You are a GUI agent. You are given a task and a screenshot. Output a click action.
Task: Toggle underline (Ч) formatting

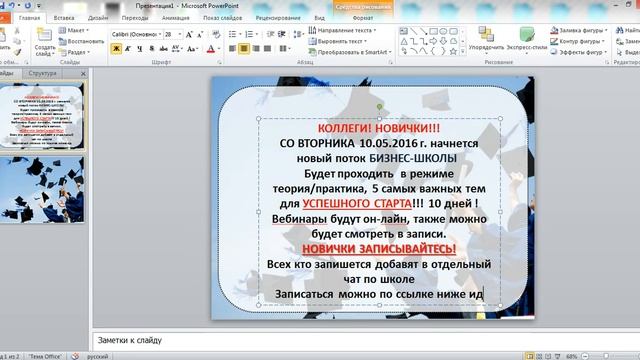pos(140,49)
